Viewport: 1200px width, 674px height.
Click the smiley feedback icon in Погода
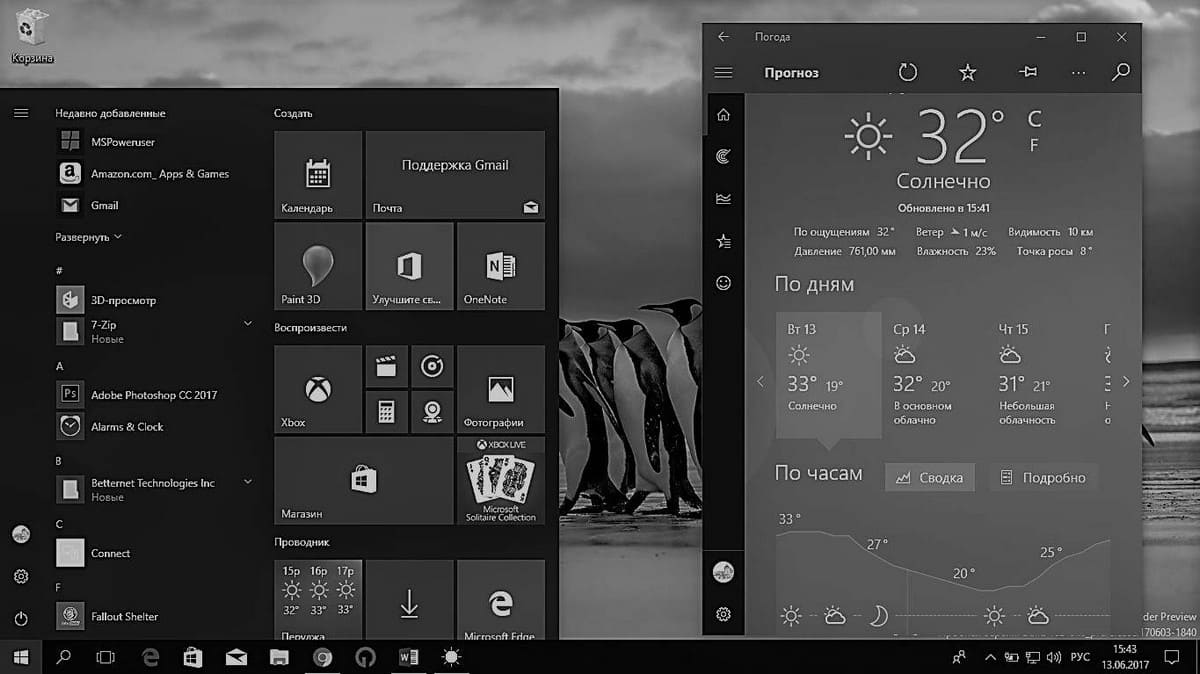723,283
